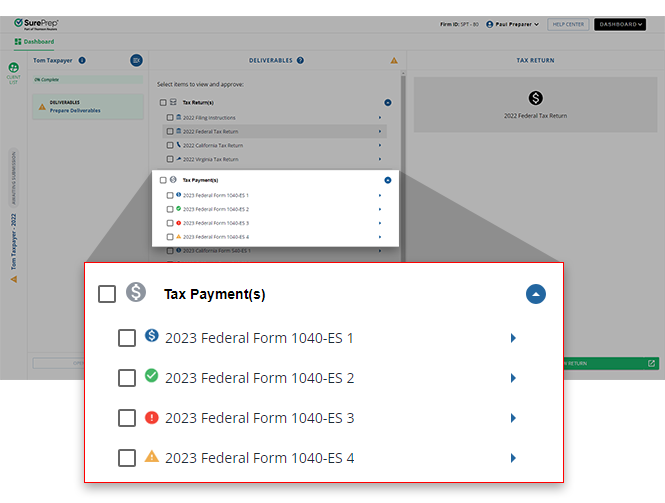Expand the 2022 Federal Tax Return row arrow
This screenshot has width=665, height=503.
[380, 131]
